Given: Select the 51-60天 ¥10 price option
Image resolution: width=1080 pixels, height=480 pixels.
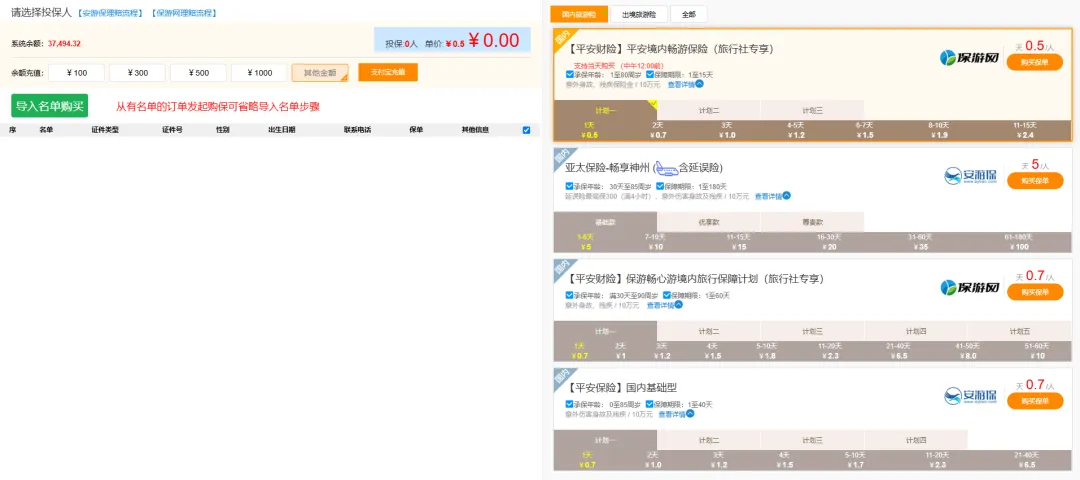Looking at the screenshot, I should (x=1037, y=351).
